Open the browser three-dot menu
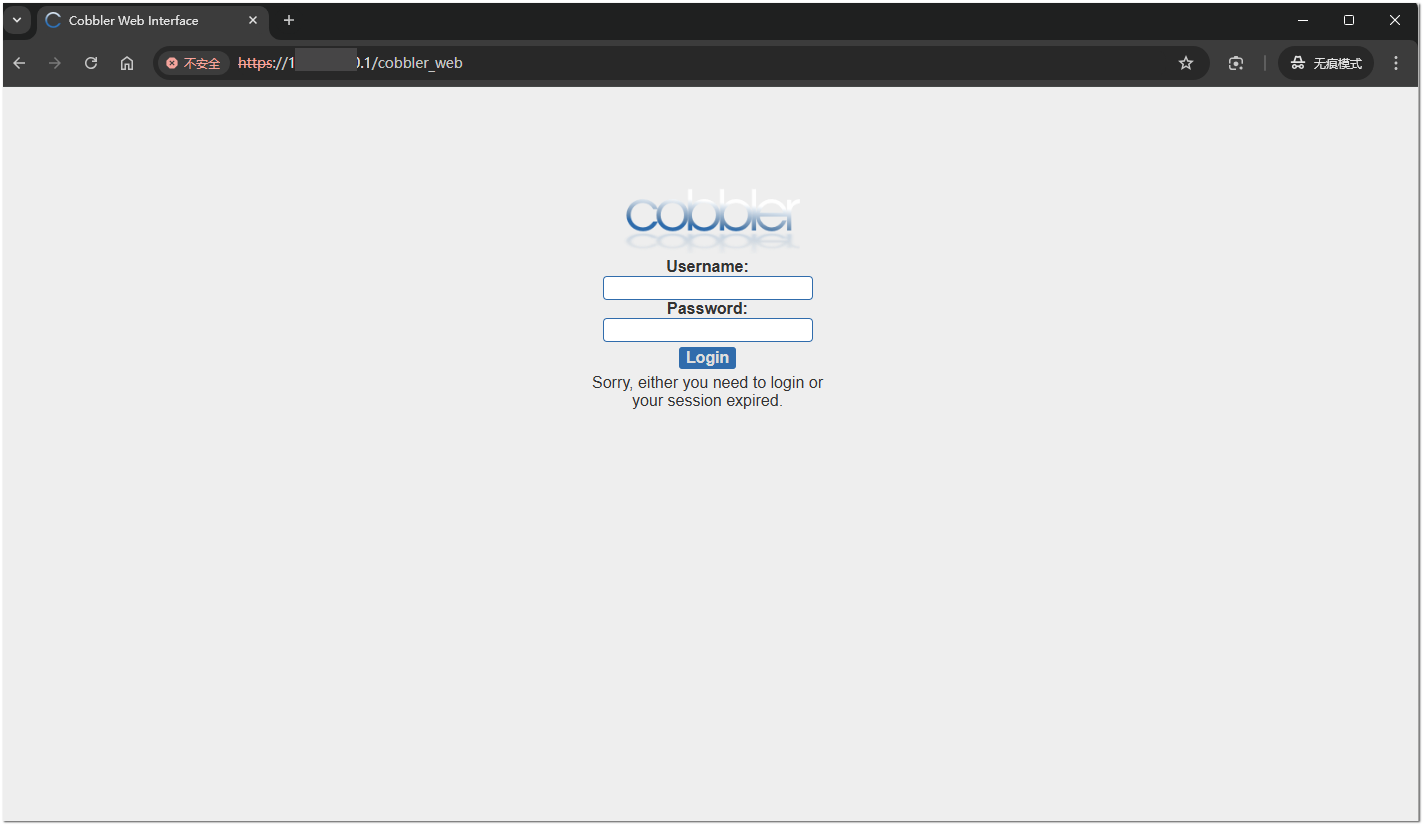 pos(1396,63)
